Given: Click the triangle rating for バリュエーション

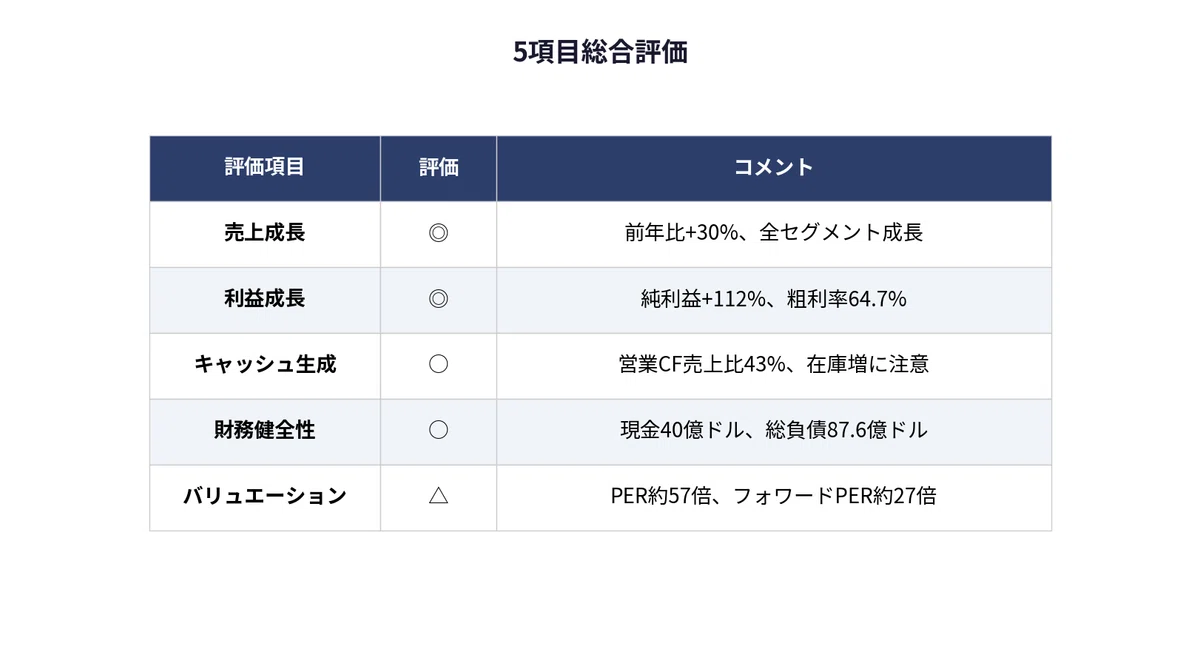Looking at the screenshot, I should coord(438,496).
